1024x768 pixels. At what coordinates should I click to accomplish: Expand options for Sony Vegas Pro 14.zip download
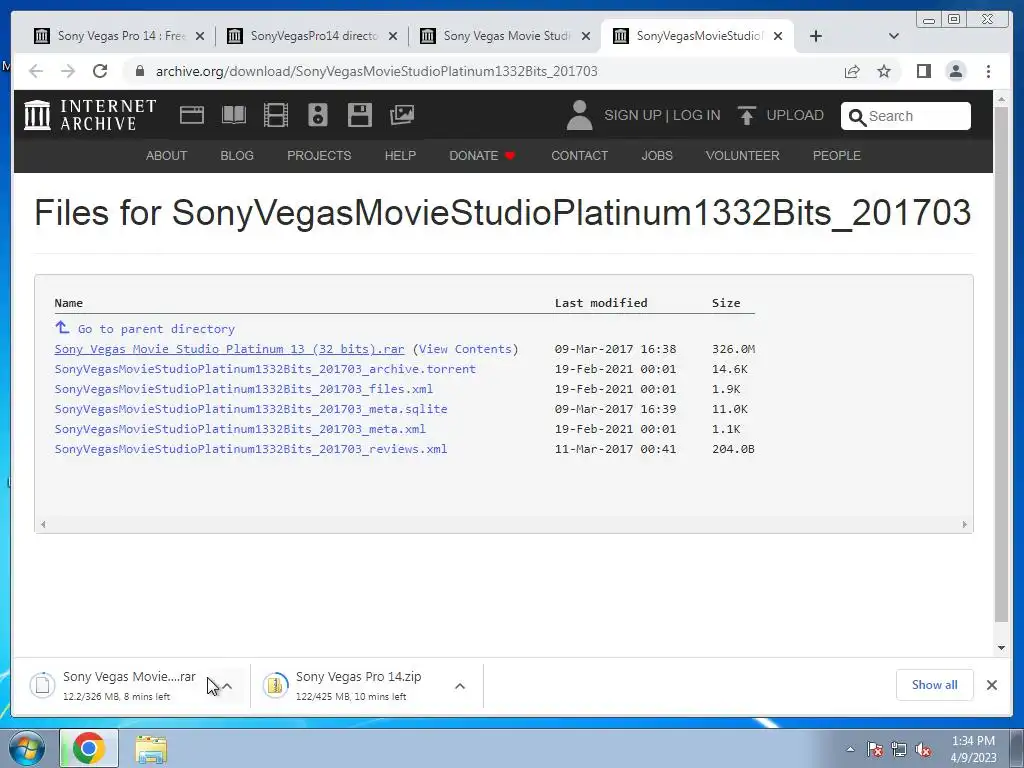coord(460,686)
